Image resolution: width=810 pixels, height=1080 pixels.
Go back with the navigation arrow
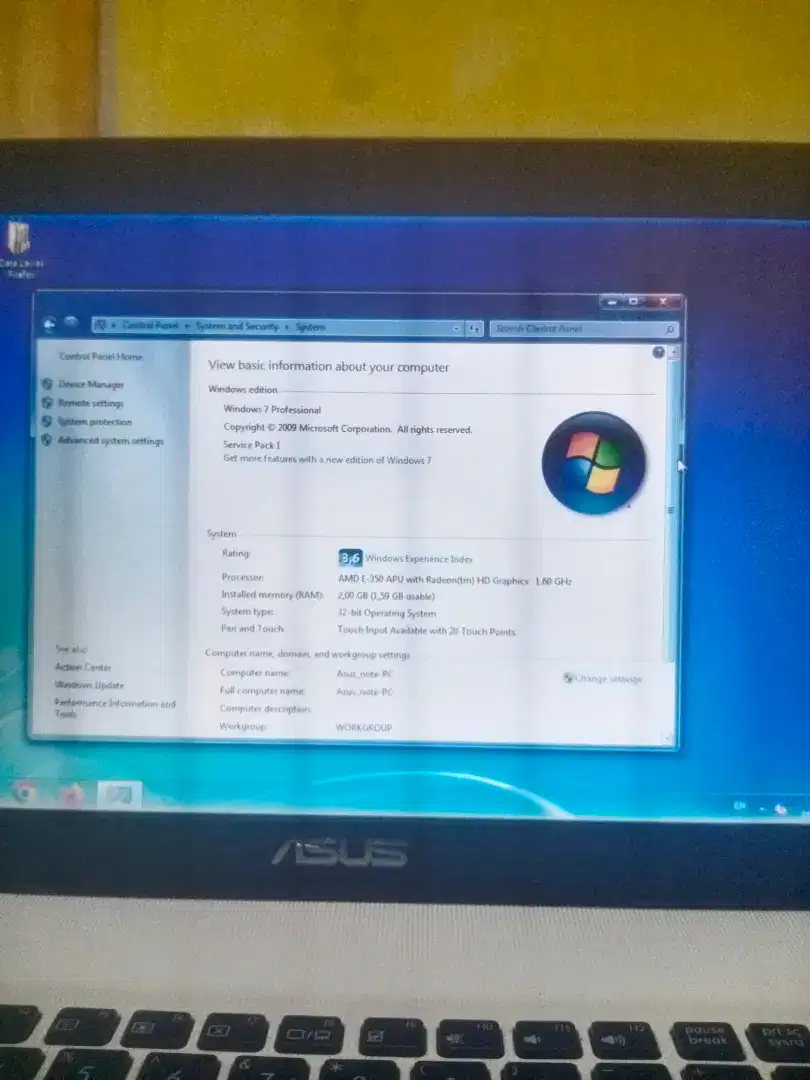pyautogui.click(x=49, y=324)
